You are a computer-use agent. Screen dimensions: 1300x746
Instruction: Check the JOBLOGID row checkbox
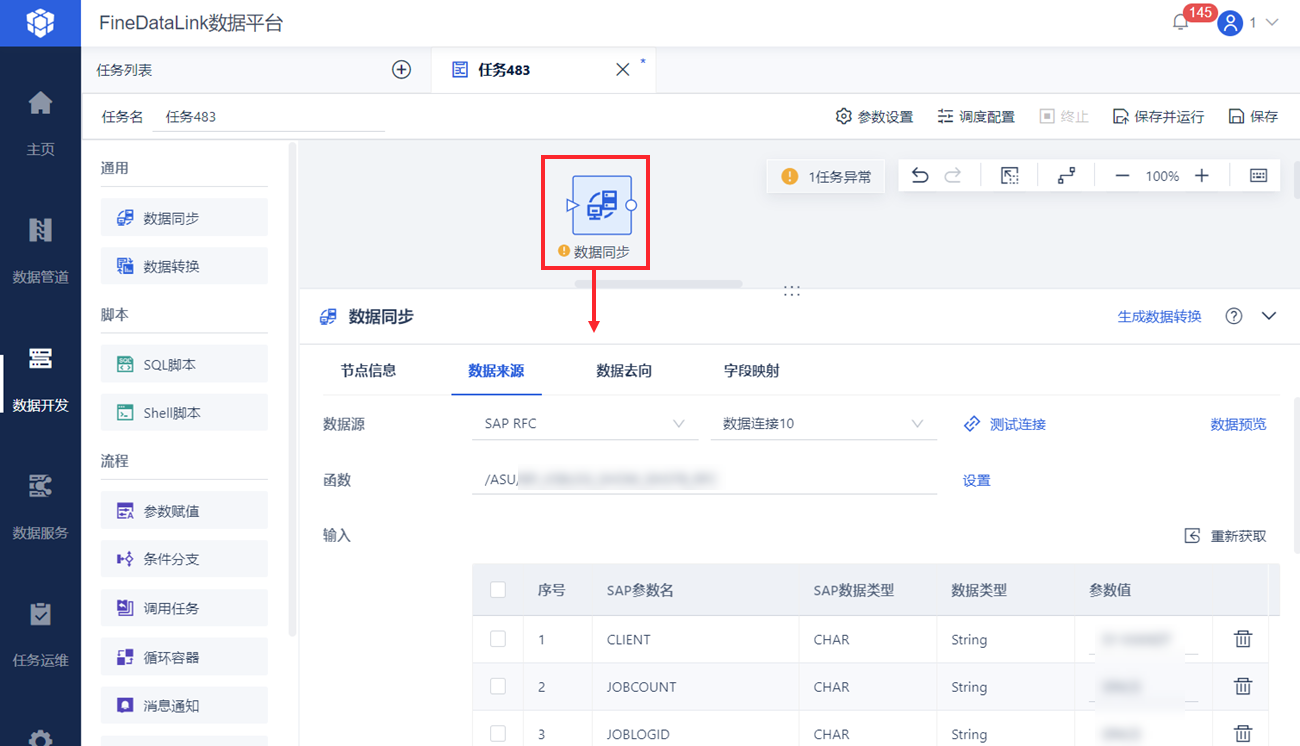[498, 734]
